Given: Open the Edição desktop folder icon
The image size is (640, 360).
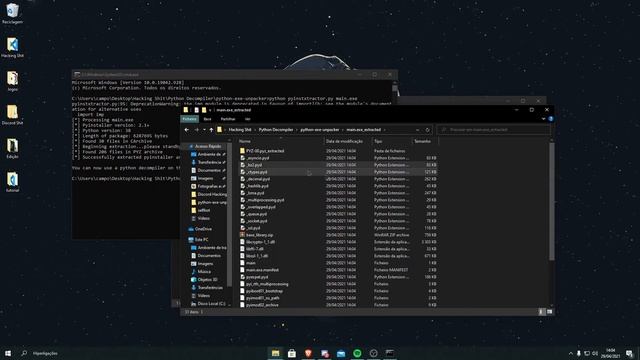Looking at the screenshot, I should point(12,149).
